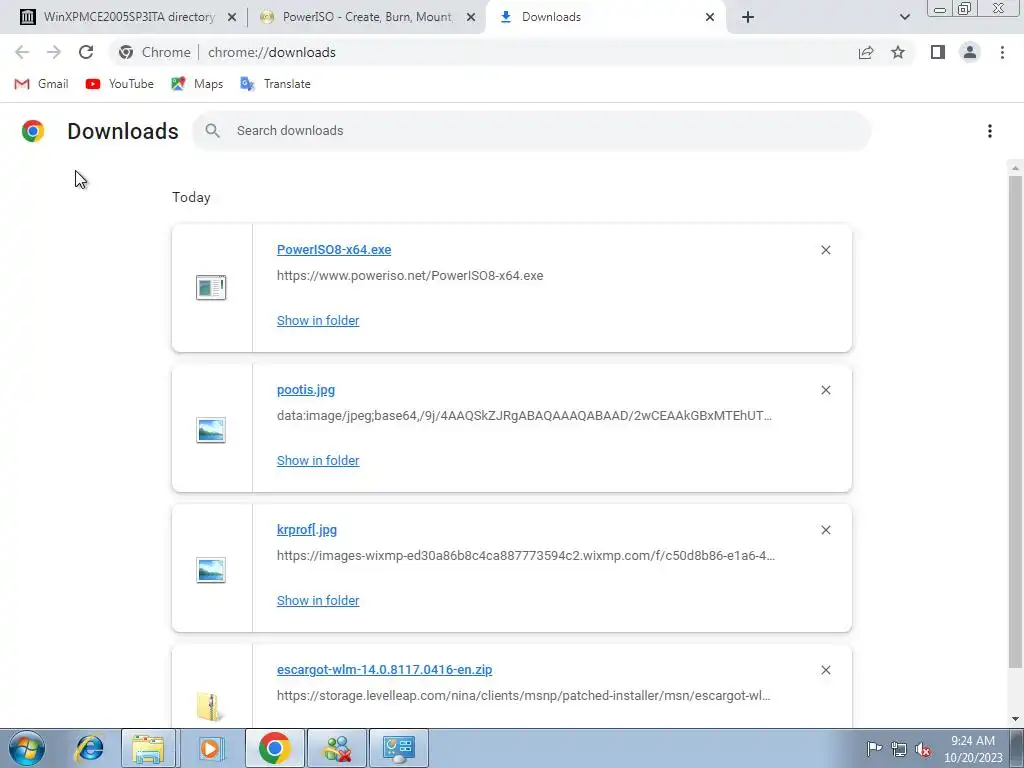Viewport: 1024px width, 768px height.
Task: Click the PowerISO8-x64.exe file icon
Action: click(211, 287)
